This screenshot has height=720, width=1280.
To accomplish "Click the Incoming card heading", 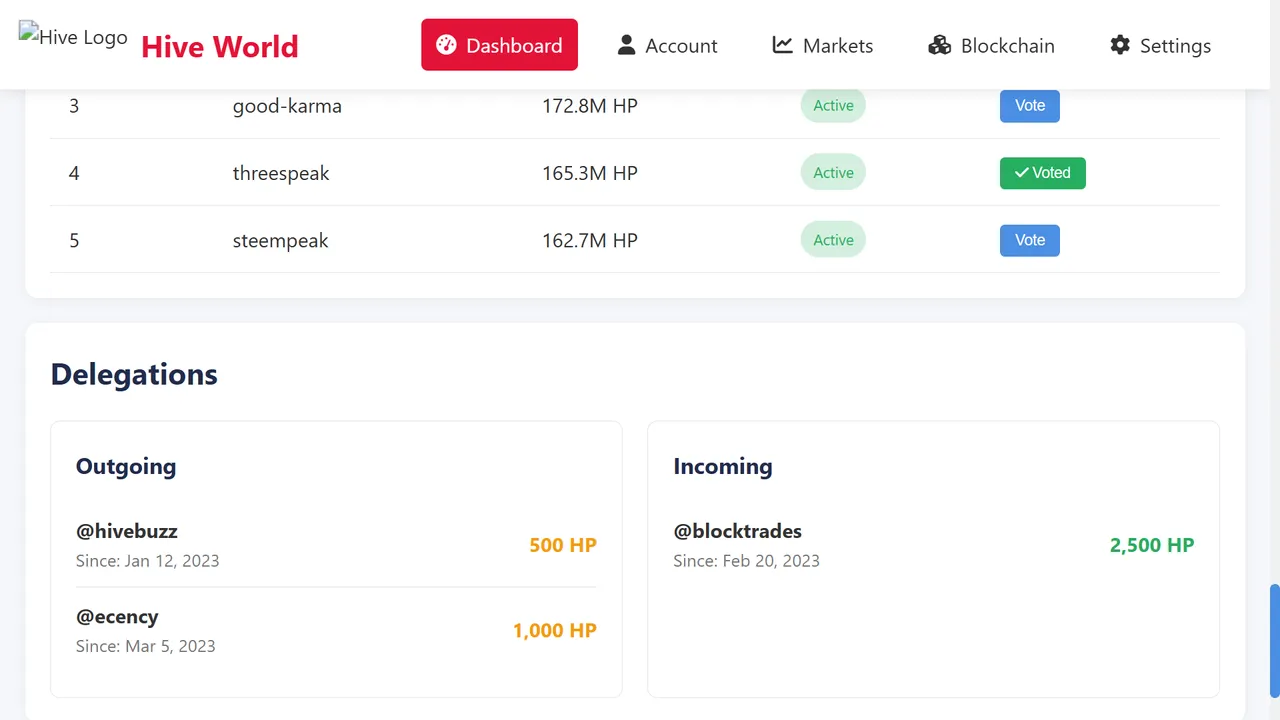I will 723,466.
